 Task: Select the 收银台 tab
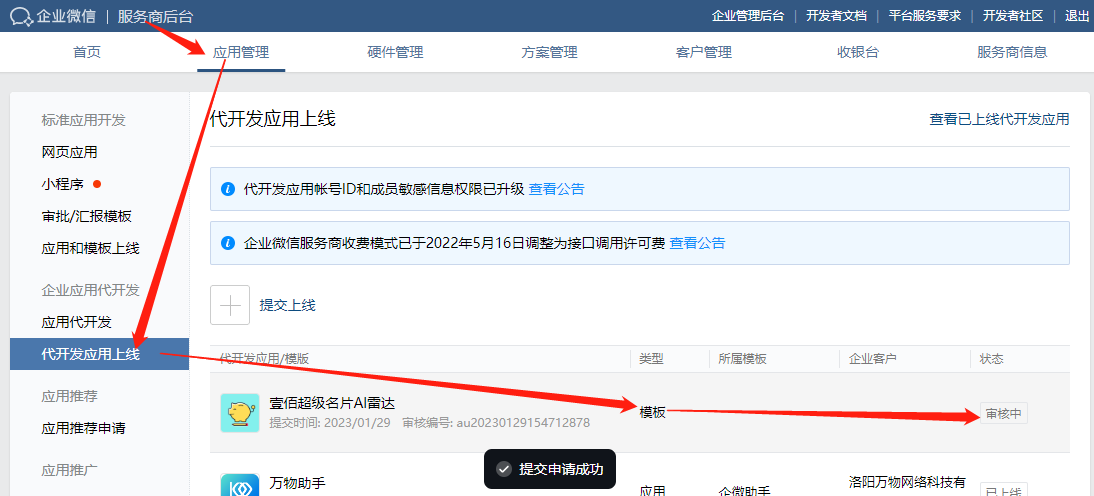point(857,52)
